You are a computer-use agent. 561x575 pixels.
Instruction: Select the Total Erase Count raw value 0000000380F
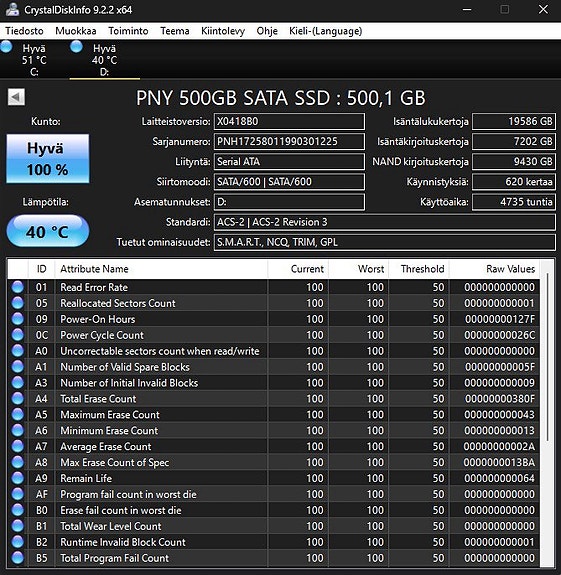tap(500, 399)
